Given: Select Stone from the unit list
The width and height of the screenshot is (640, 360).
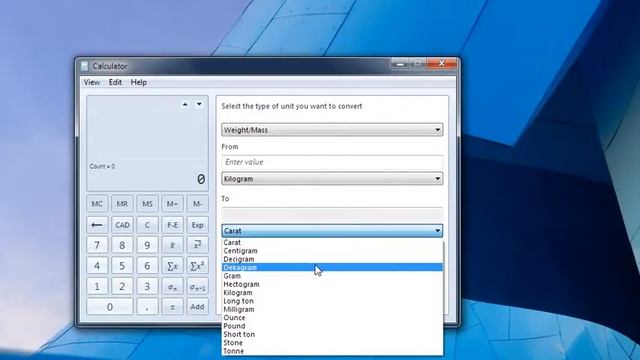Looking at the screenshot, I should [x=332, y=343].
